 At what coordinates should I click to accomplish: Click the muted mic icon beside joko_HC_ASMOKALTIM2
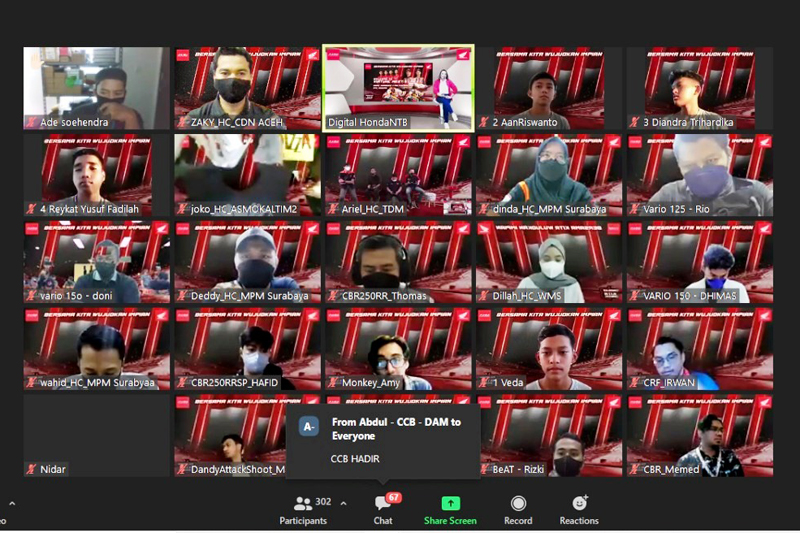click(x=182, y=209)
